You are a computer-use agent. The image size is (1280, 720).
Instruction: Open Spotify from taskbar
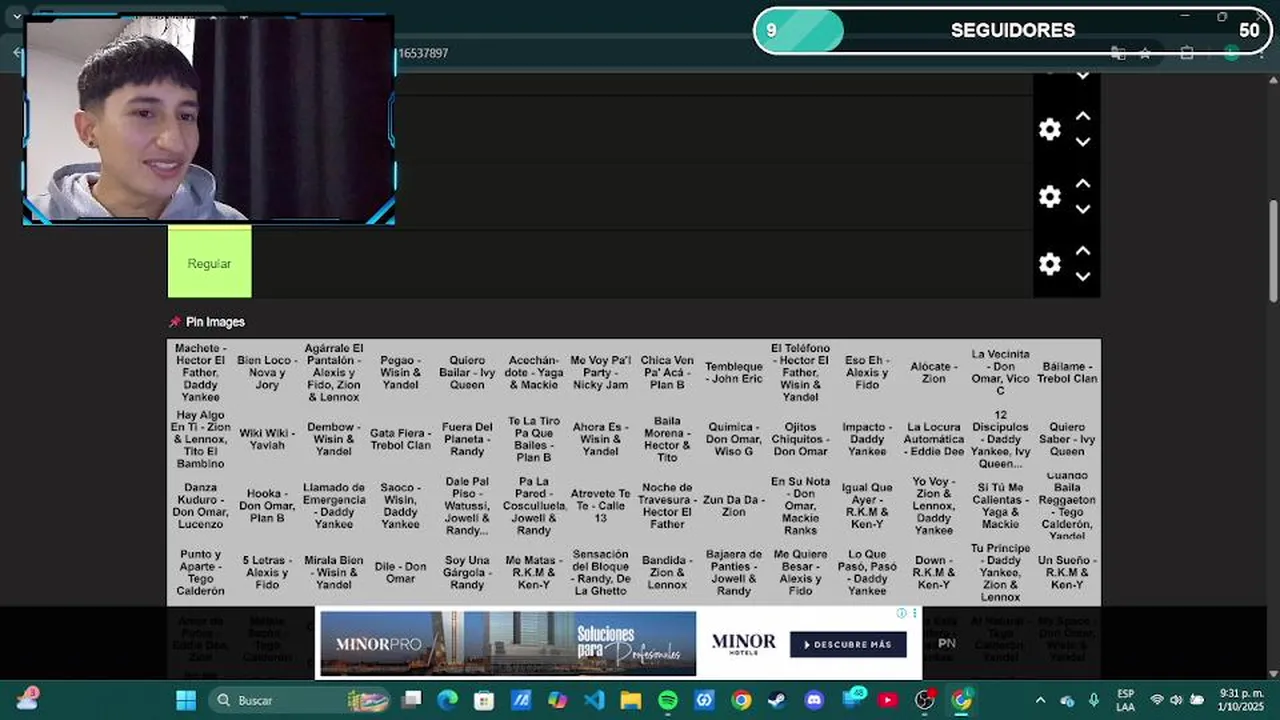coord(668,700)
